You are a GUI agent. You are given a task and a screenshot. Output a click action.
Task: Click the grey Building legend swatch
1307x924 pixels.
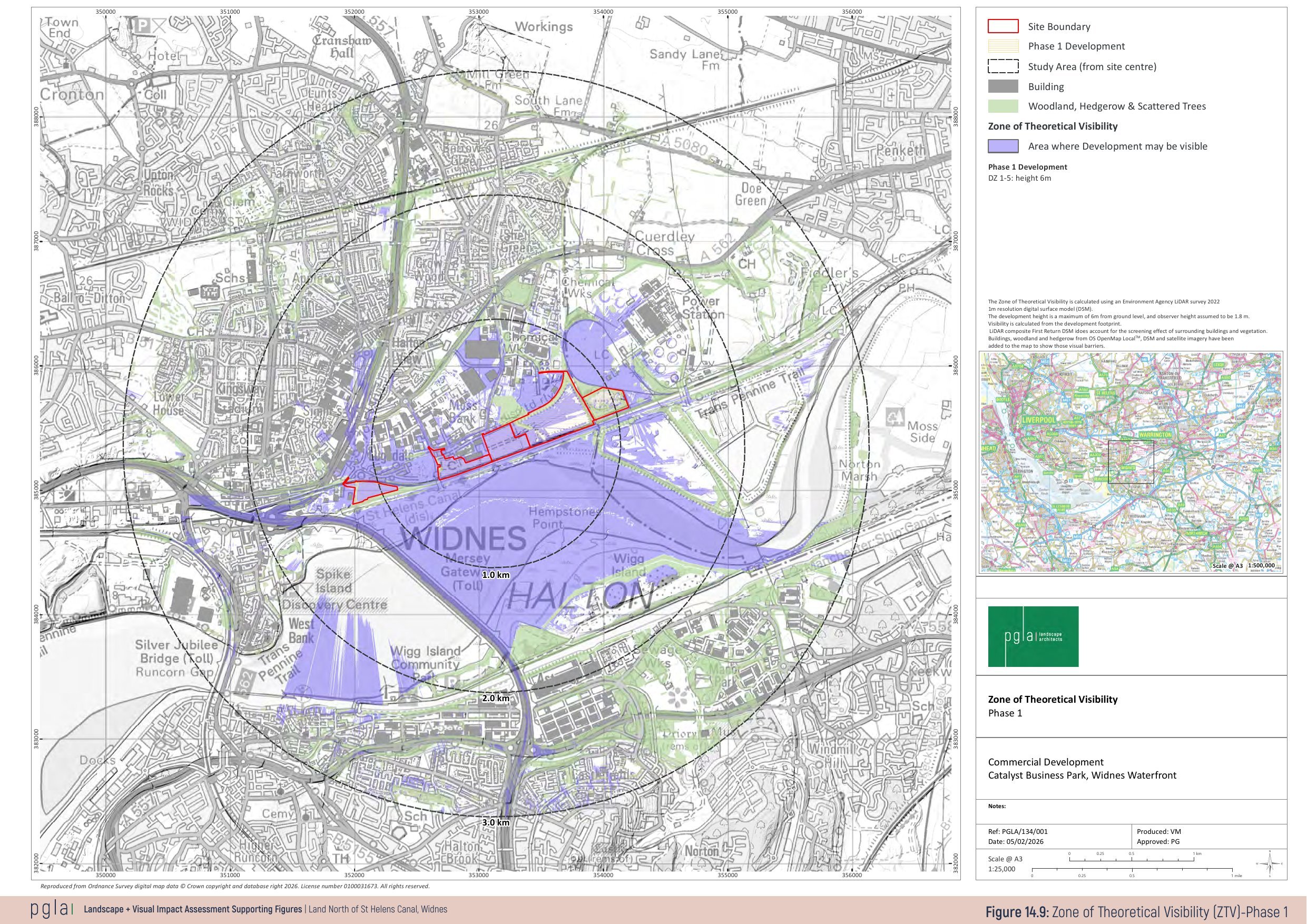1003,86
